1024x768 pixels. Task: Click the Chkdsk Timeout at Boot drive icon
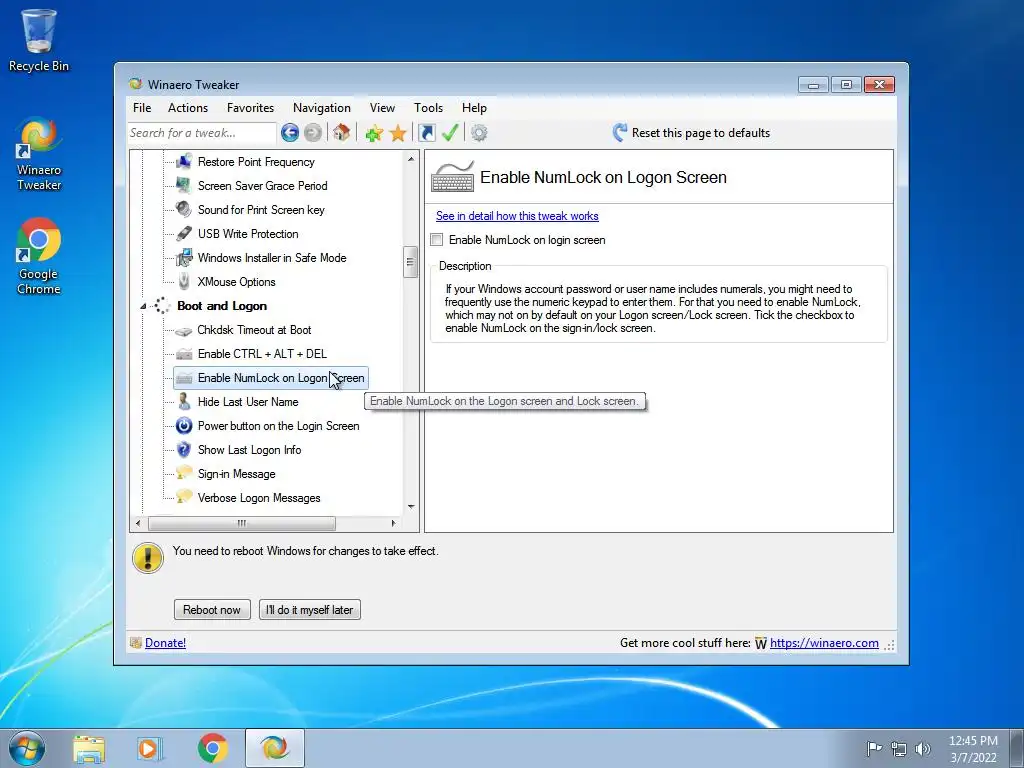[x=184, y=330]
